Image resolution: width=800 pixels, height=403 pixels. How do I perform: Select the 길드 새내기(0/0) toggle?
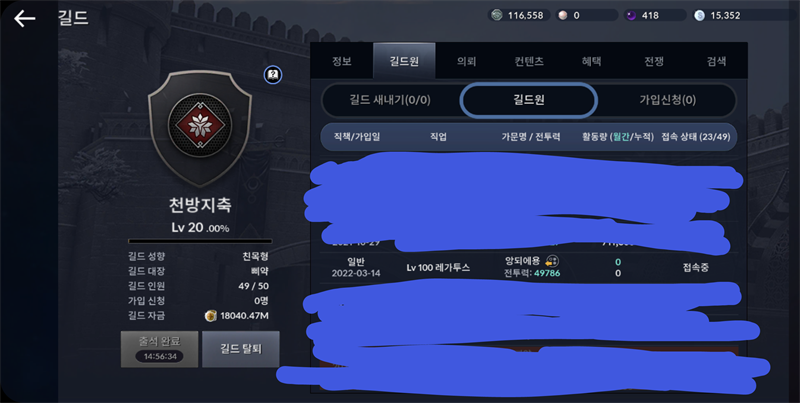[x=390, y=100]
